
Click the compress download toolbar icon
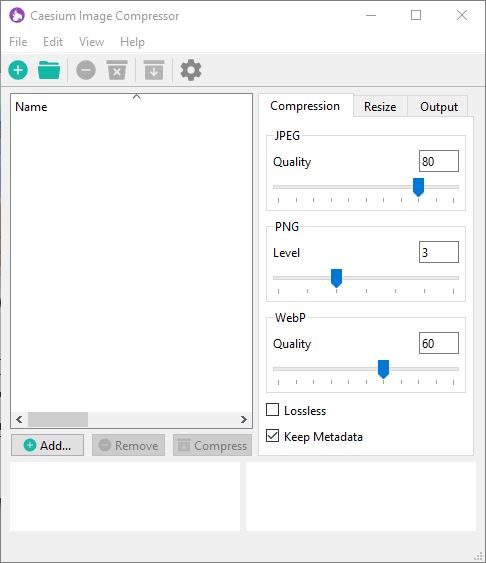(x=154, y=70)
